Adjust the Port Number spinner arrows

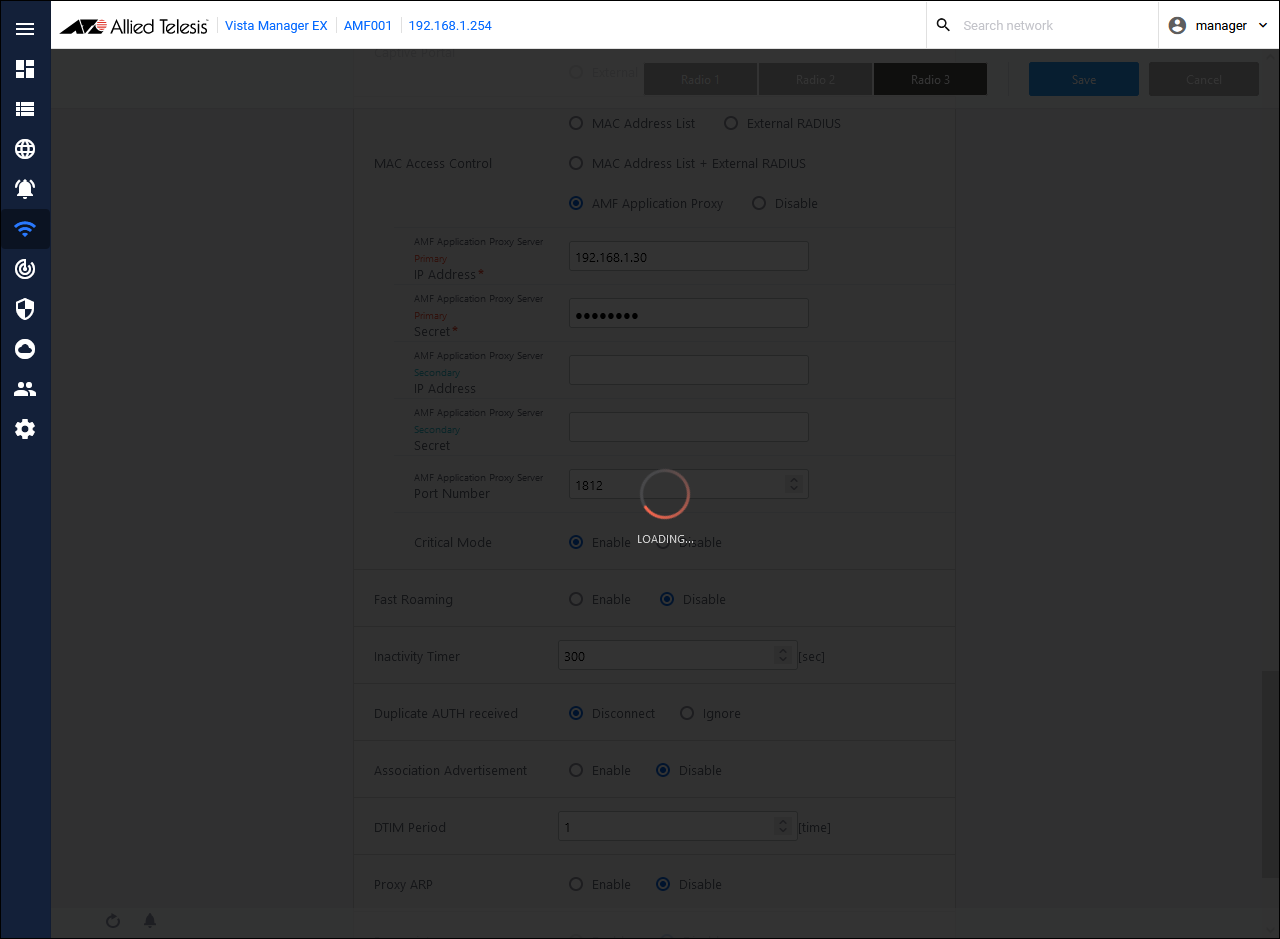794,484
